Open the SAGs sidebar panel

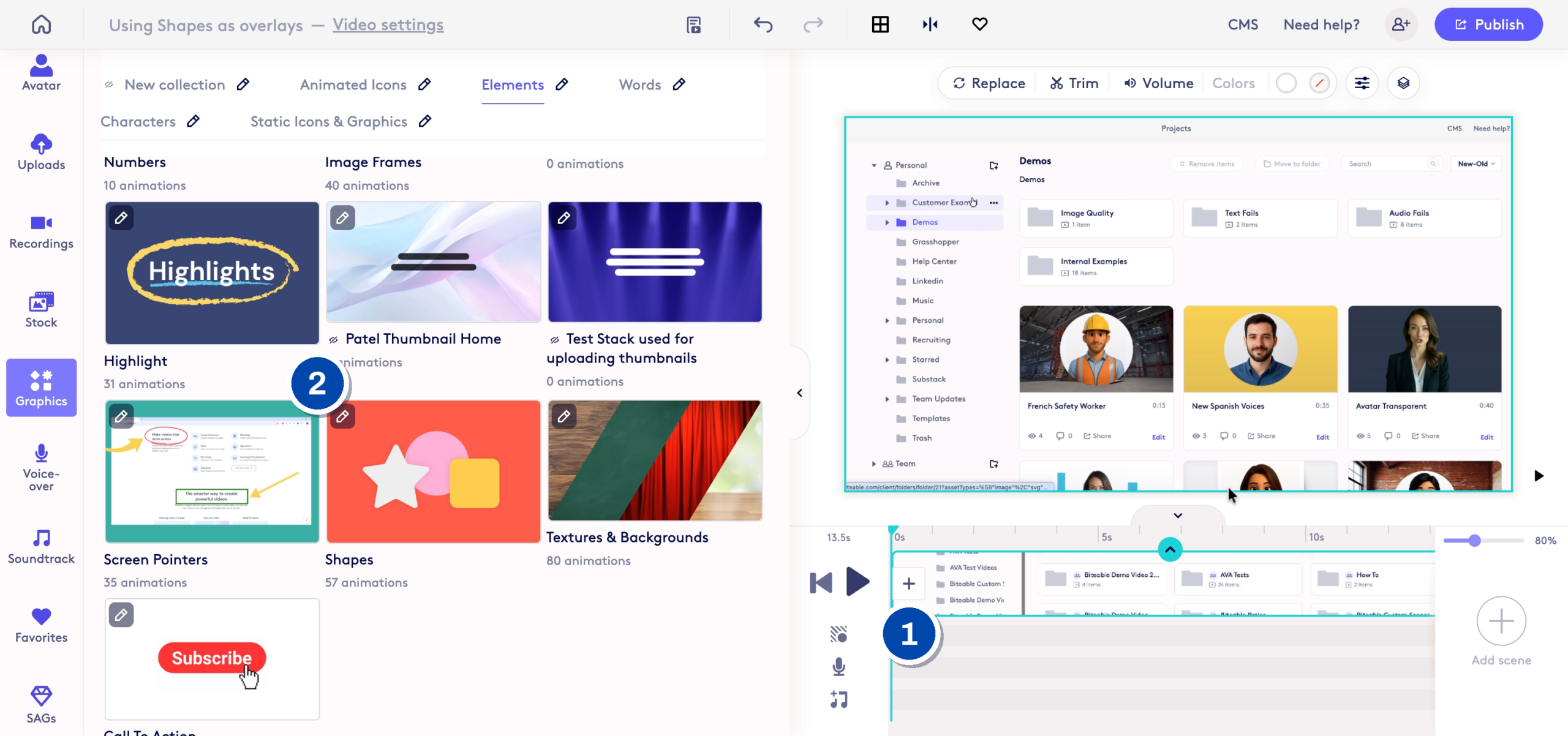point(41,705)
